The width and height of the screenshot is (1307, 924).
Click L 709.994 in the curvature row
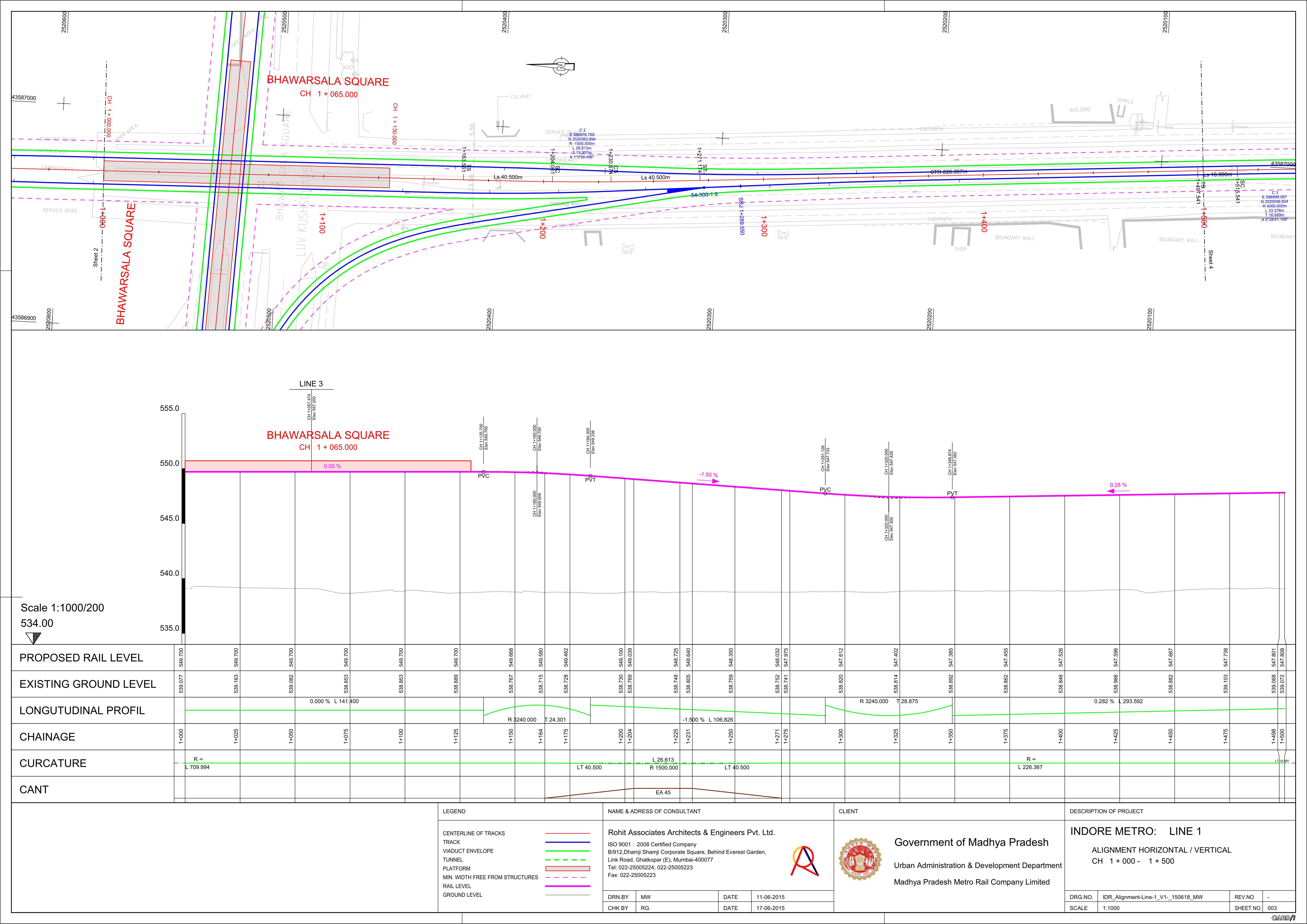tap(198, 767)
